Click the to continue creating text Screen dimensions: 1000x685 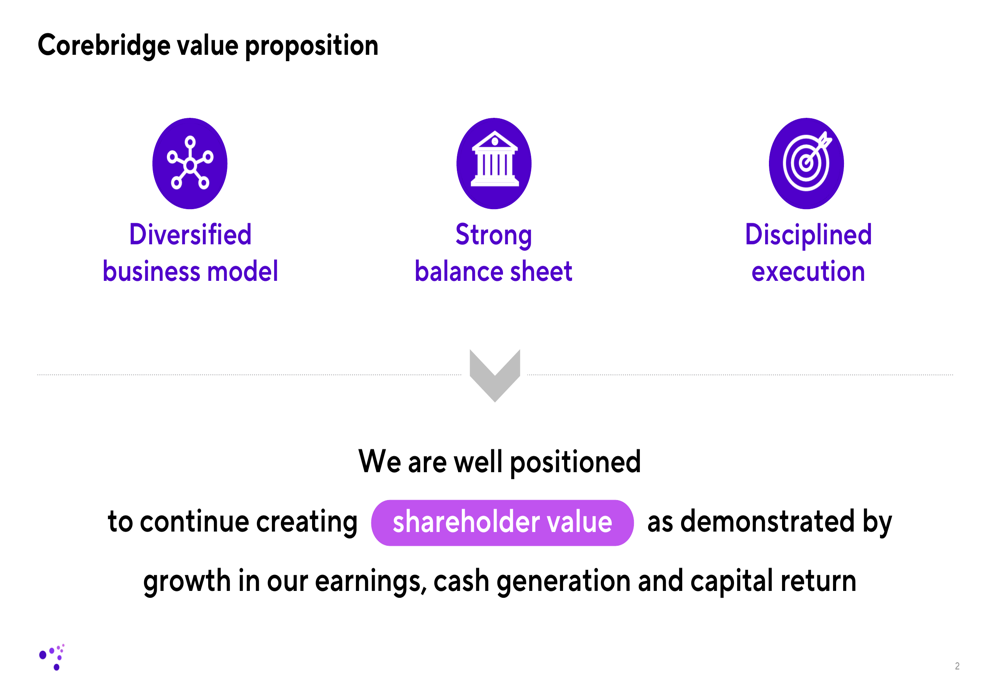[233, 522]
